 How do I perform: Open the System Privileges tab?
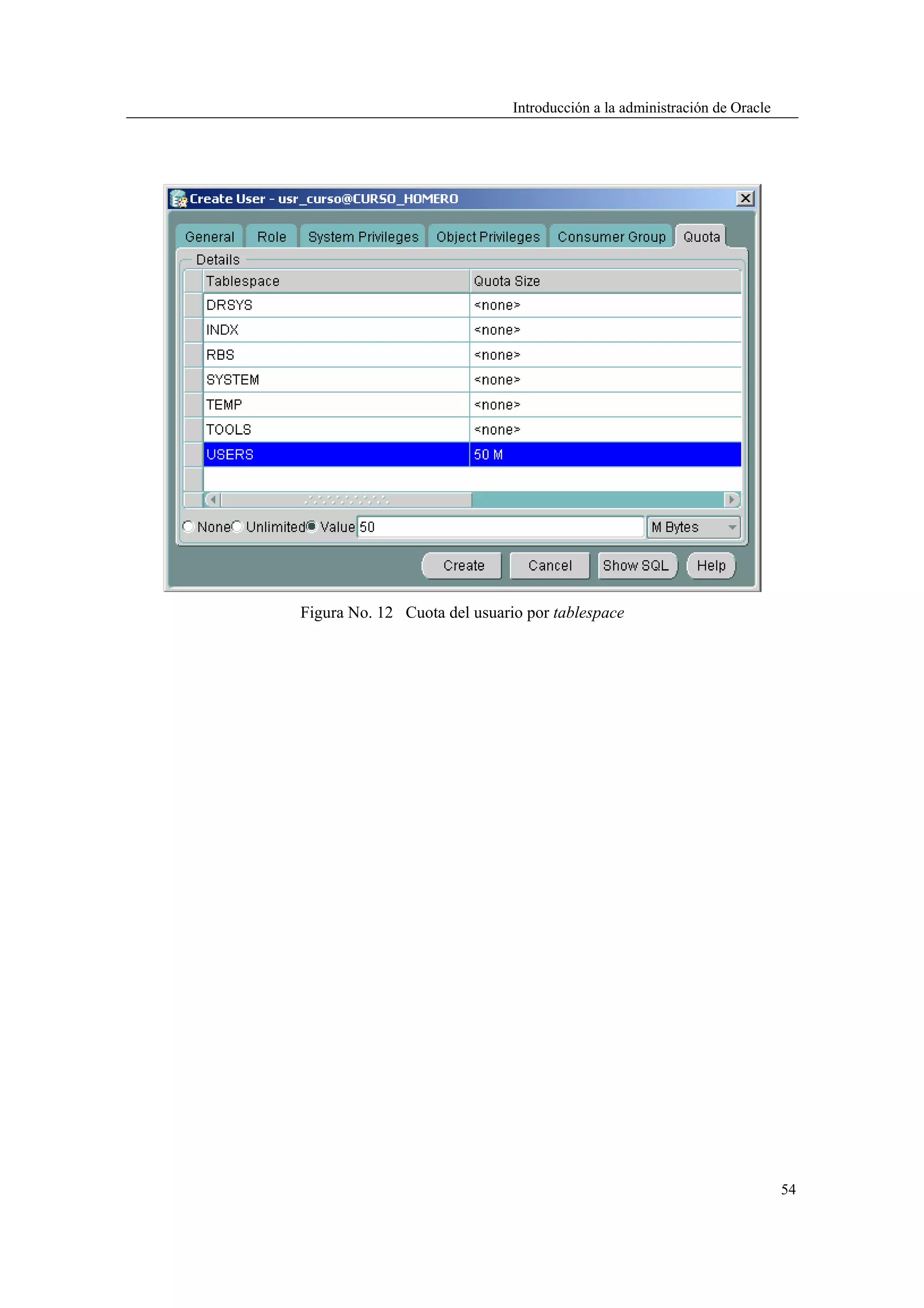pyautogui.click(x=363, y=237)
